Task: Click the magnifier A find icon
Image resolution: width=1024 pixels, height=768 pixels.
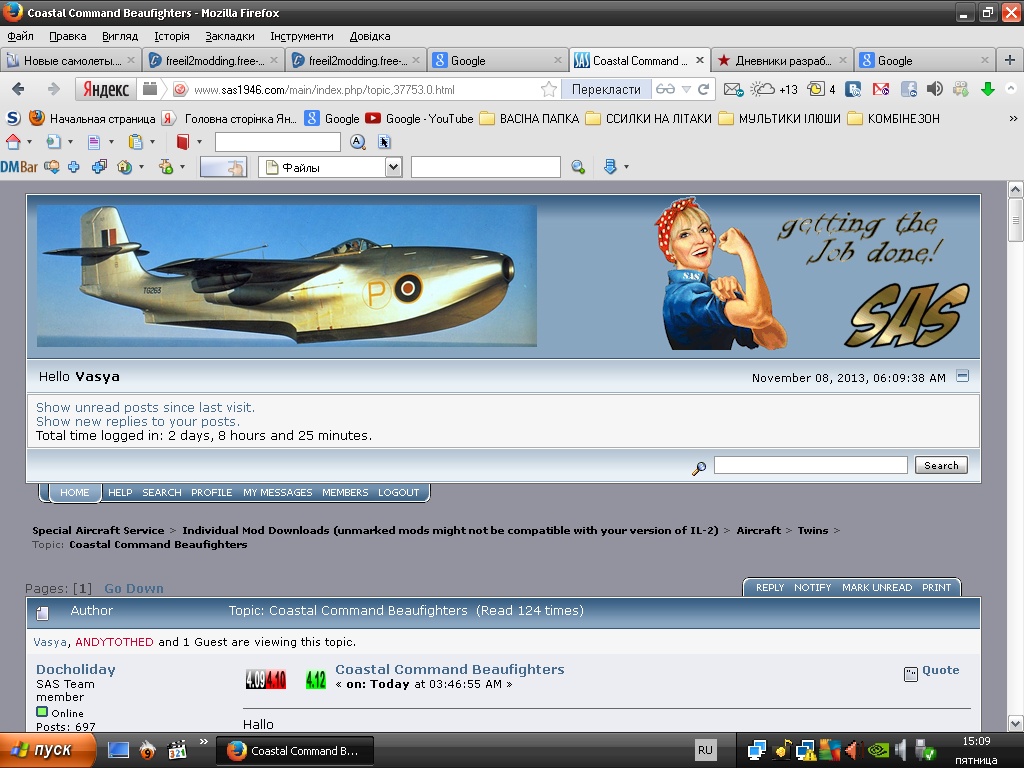Action: [x=357, y=142]
